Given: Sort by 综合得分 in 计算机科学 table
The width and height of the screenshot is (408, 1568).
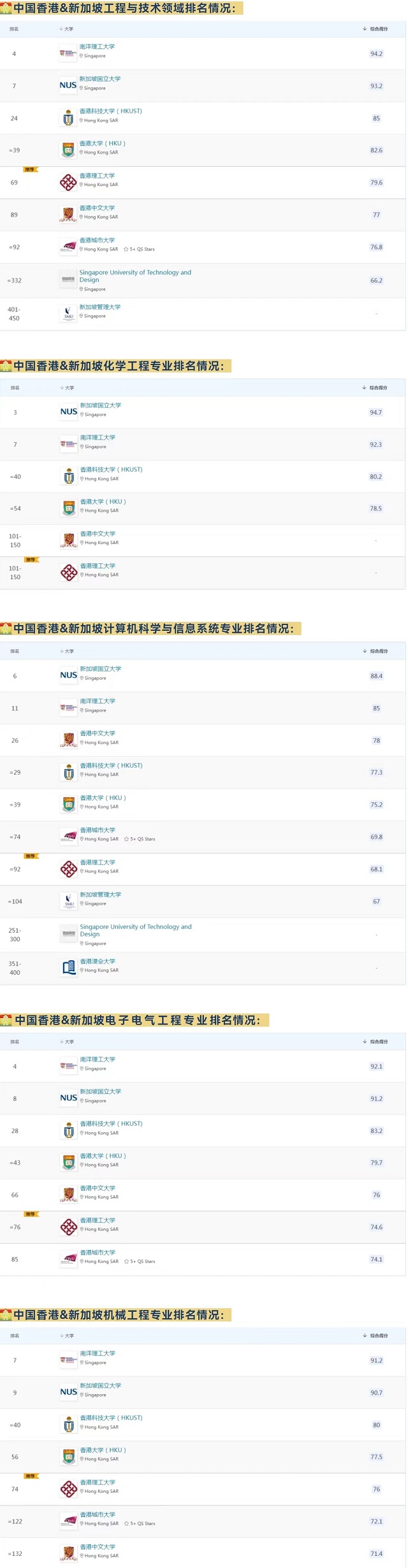Looking at the screenshot, I should [375, 651].
